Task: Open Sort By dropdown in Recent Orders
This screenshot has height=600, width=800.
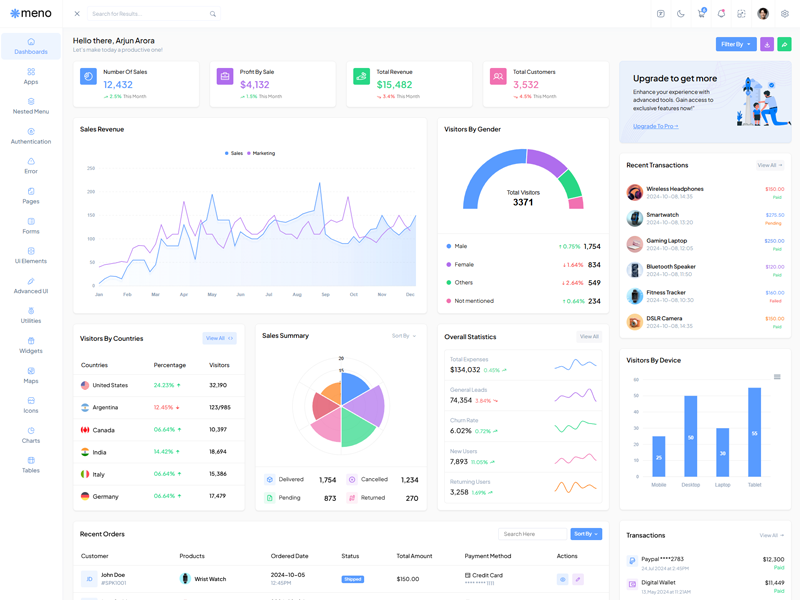Action: click(586, 534)
